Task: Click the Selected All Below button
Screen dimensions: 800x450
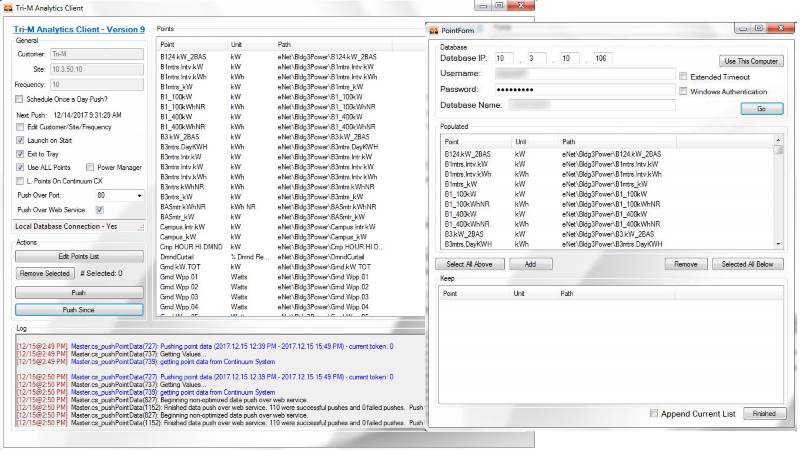Action: 747,264
